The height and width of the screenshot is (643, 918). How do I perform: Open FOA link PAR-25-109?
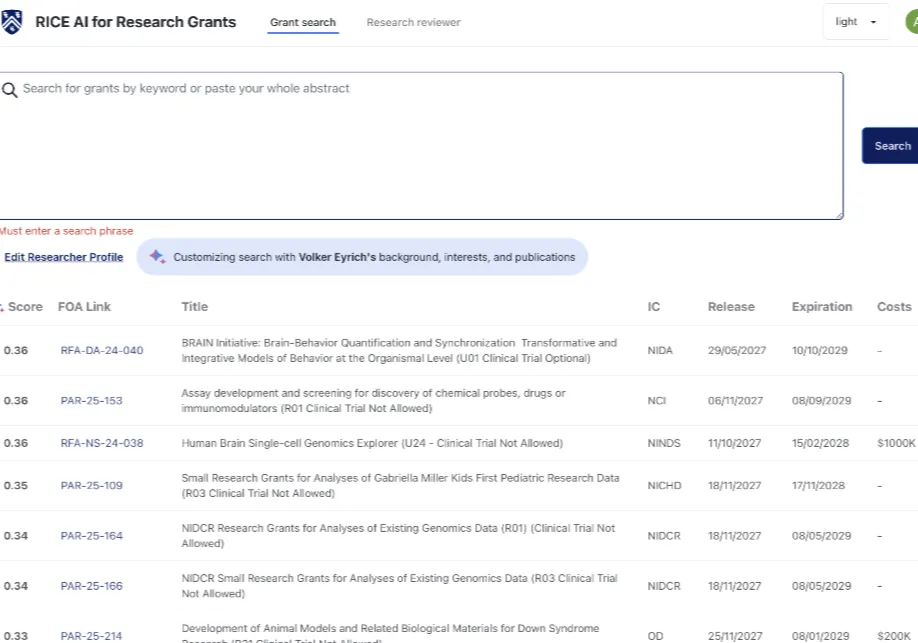91,485
